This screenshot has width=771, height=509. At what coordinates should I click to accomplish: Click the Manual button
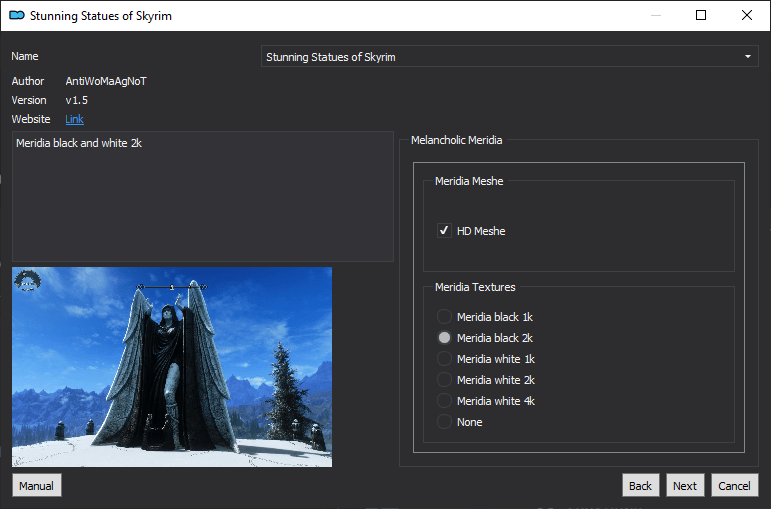tap(36, 485)
